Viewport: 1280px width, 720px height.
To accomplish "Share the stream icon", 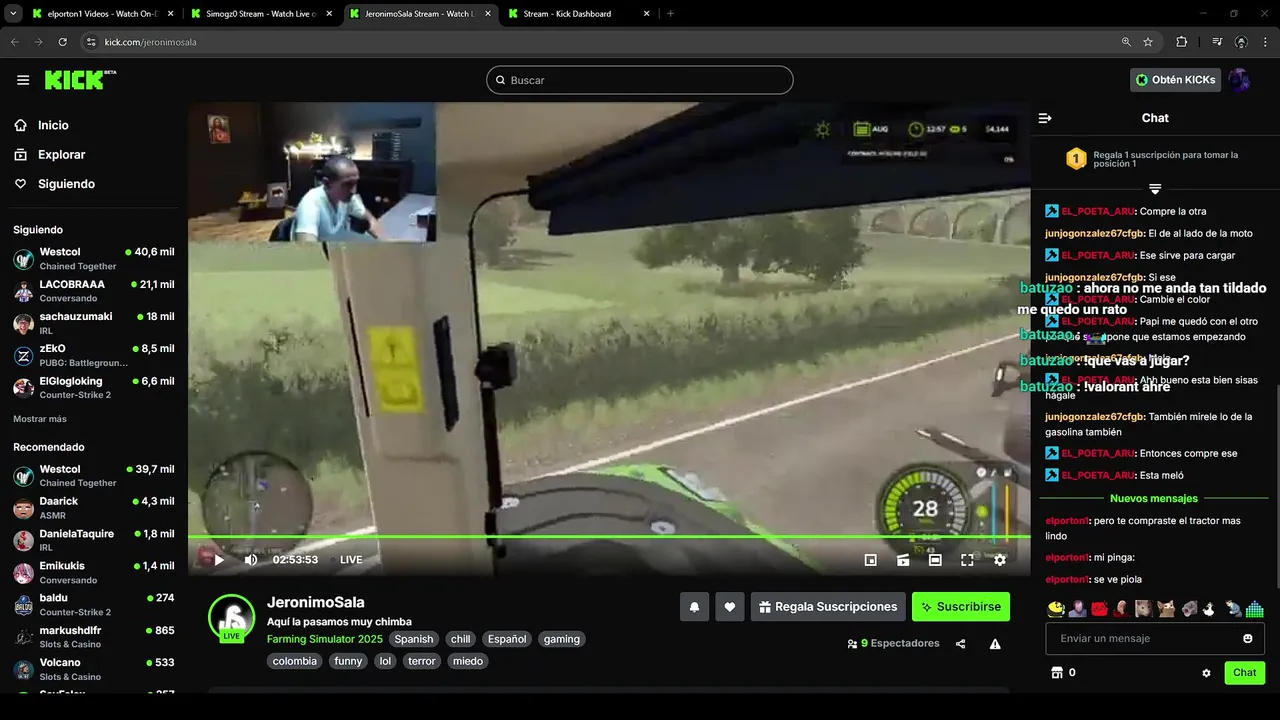I will click(x=960, y=644).
